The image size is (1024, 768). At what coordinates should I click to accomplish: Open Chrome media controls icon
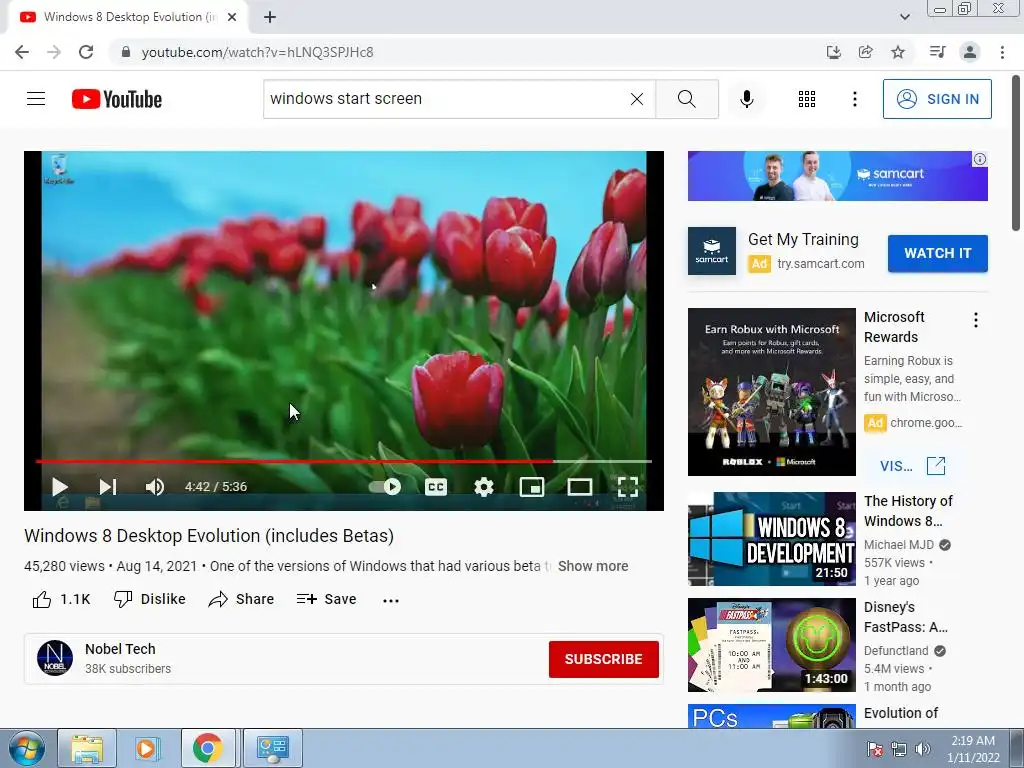coord(937,52)
